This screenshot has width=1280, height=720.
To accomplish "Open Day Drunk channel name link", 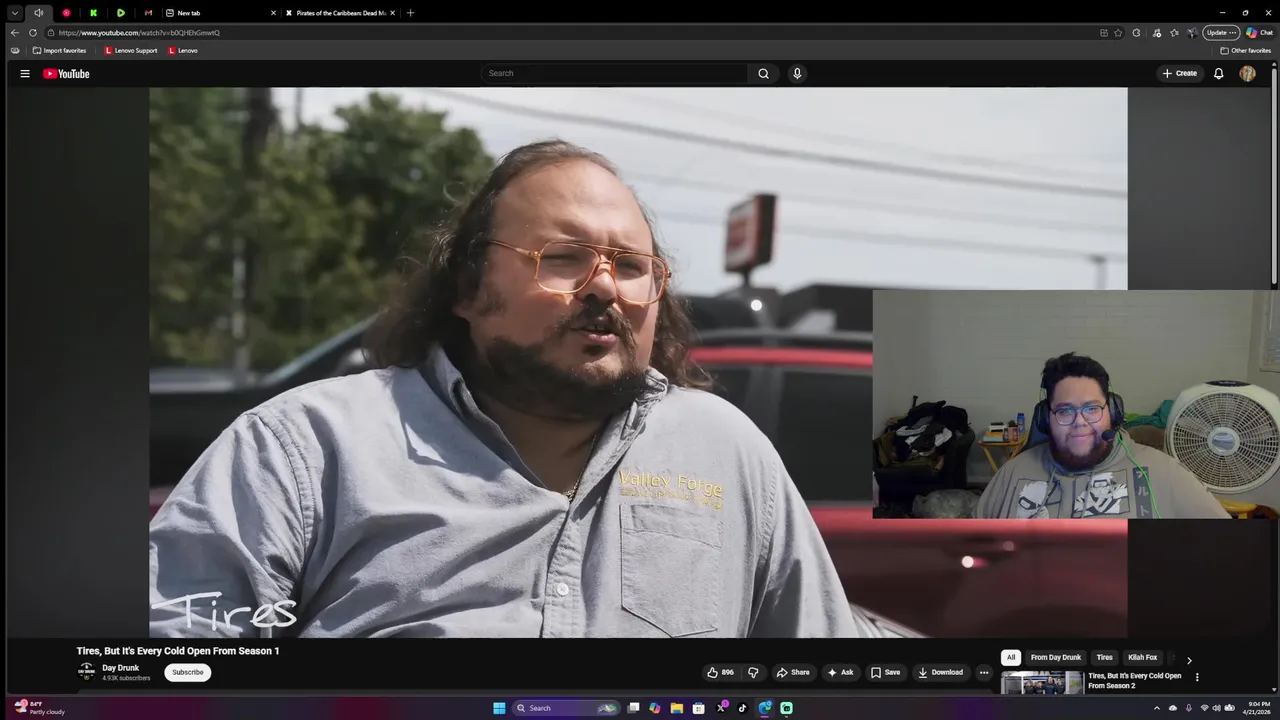I will pos(120,668).
